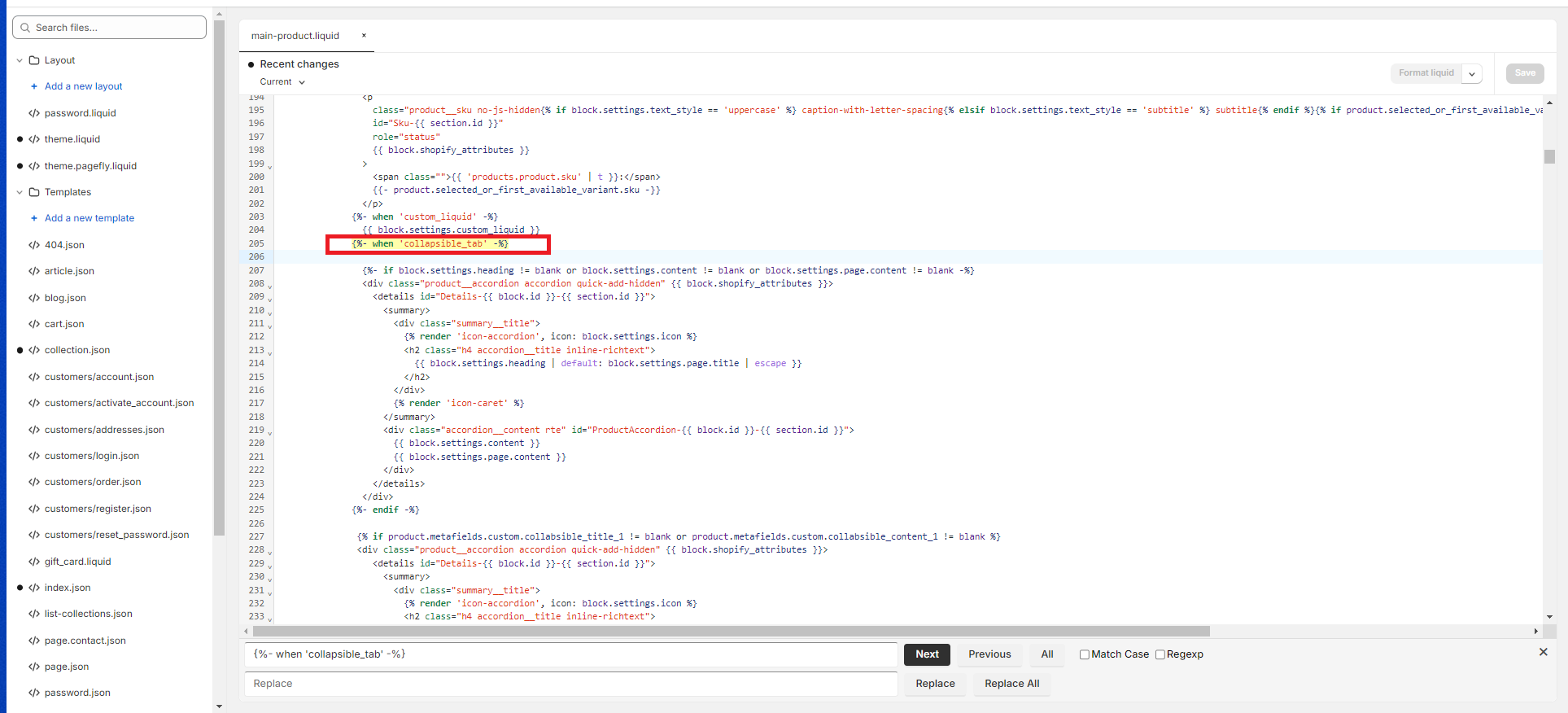Open collection.json in the file tree
Screen dimensions: 1568x713
77,350
